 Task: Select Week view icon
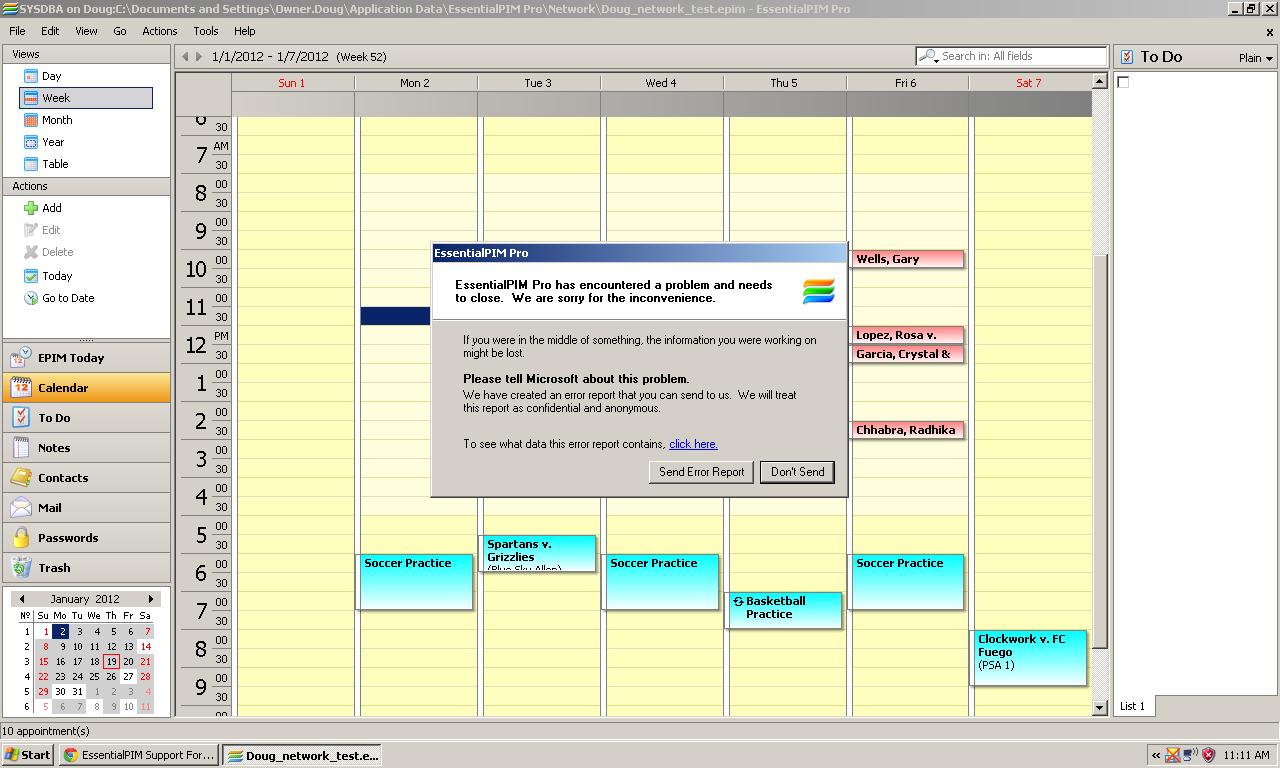point(31,98)
